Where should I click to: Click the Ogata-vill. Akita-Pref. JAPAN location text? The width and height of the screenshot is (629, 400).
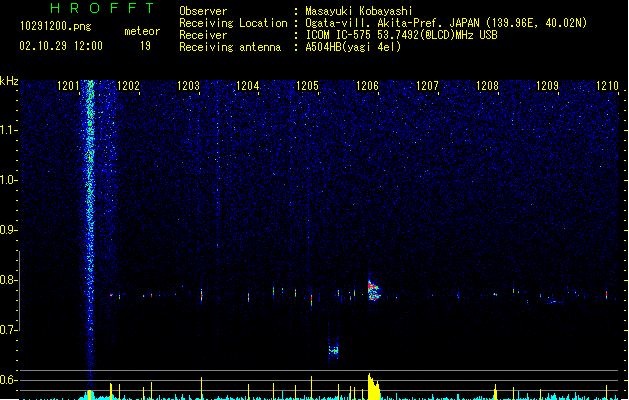click(446, 23)
